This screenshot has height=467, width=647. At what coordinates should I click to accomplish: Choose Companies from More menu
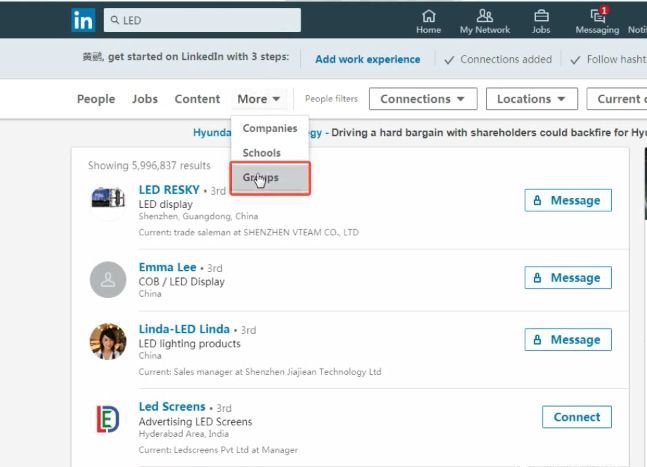(270, 128)
